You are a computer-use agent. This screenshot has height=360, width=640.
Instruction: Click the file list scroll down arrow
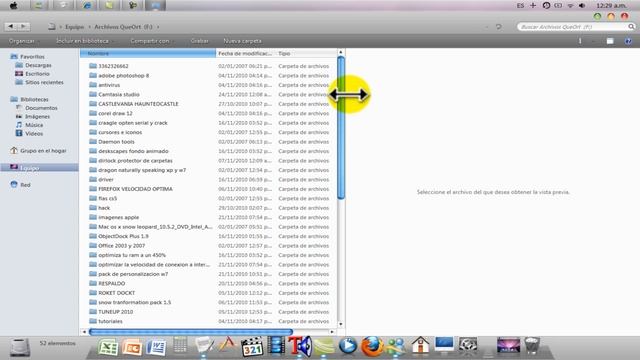(341, 324)
